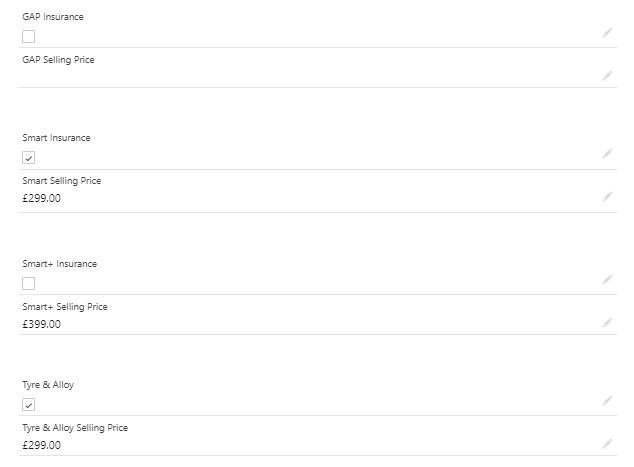
Task: Click the £399.00 Smart+ Selling Price value
Action: (x=41, y=324)
